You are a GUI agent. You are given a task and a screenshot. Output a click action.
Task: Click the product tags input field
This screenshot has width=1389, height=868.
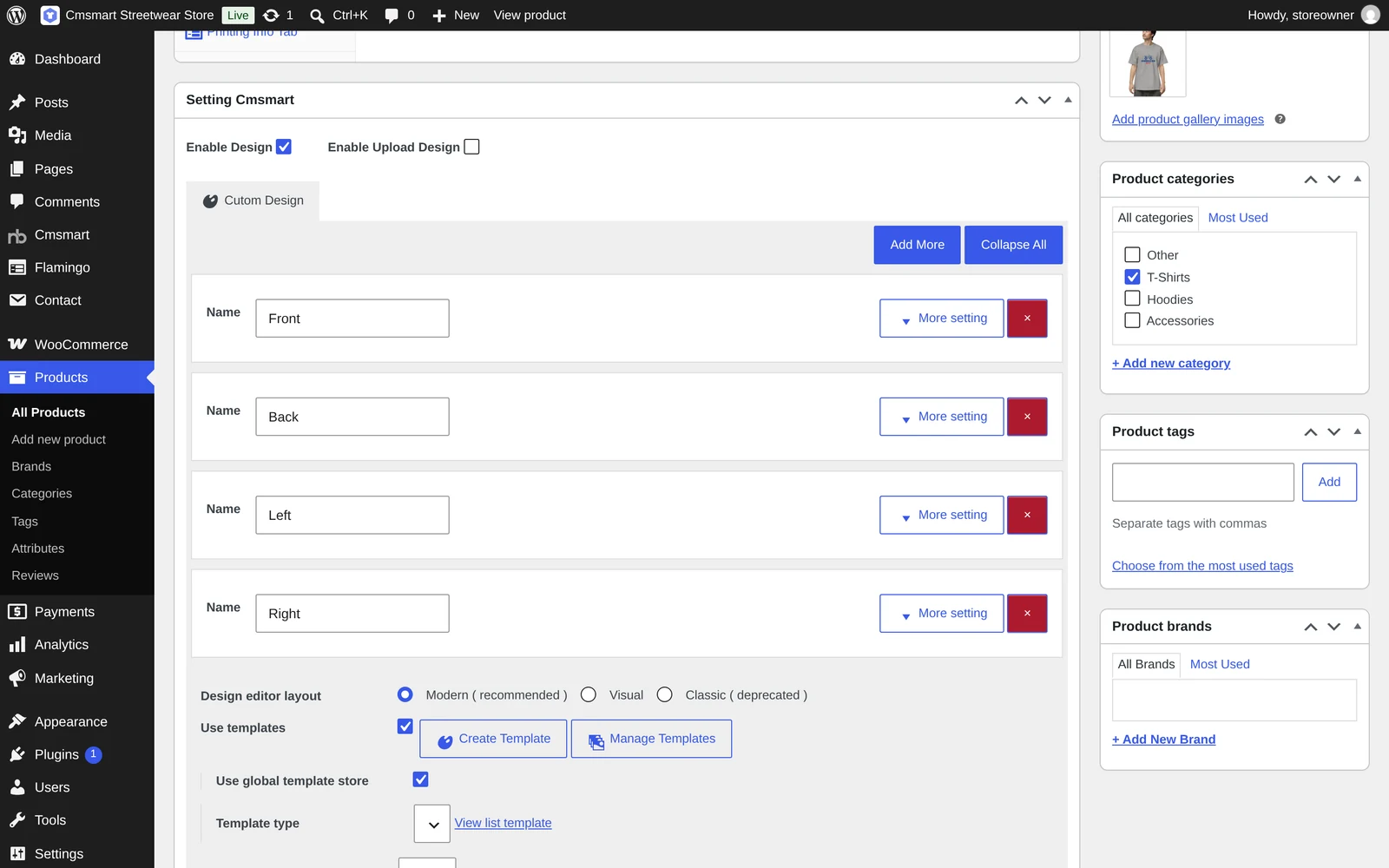1202,482
